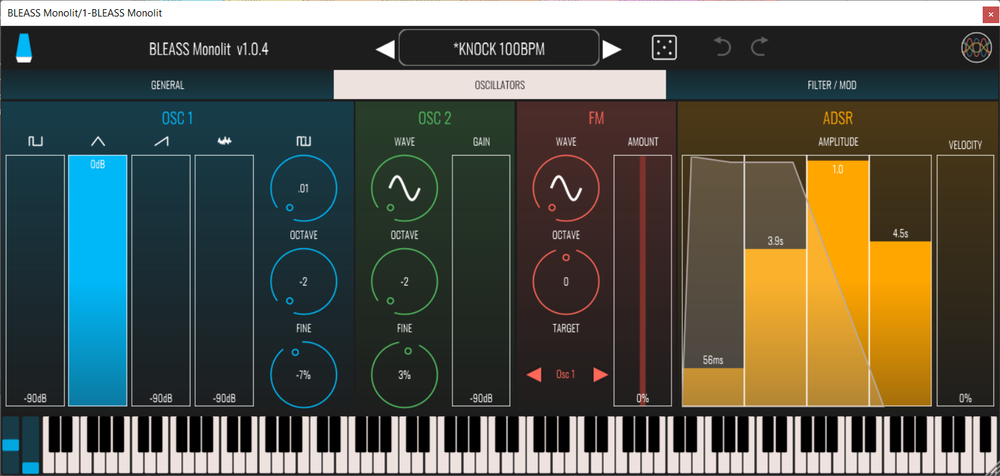Close the BLEASS Monolit plugin window
1000x476 pixels.
pyautogui.click(x=989, y=13)
